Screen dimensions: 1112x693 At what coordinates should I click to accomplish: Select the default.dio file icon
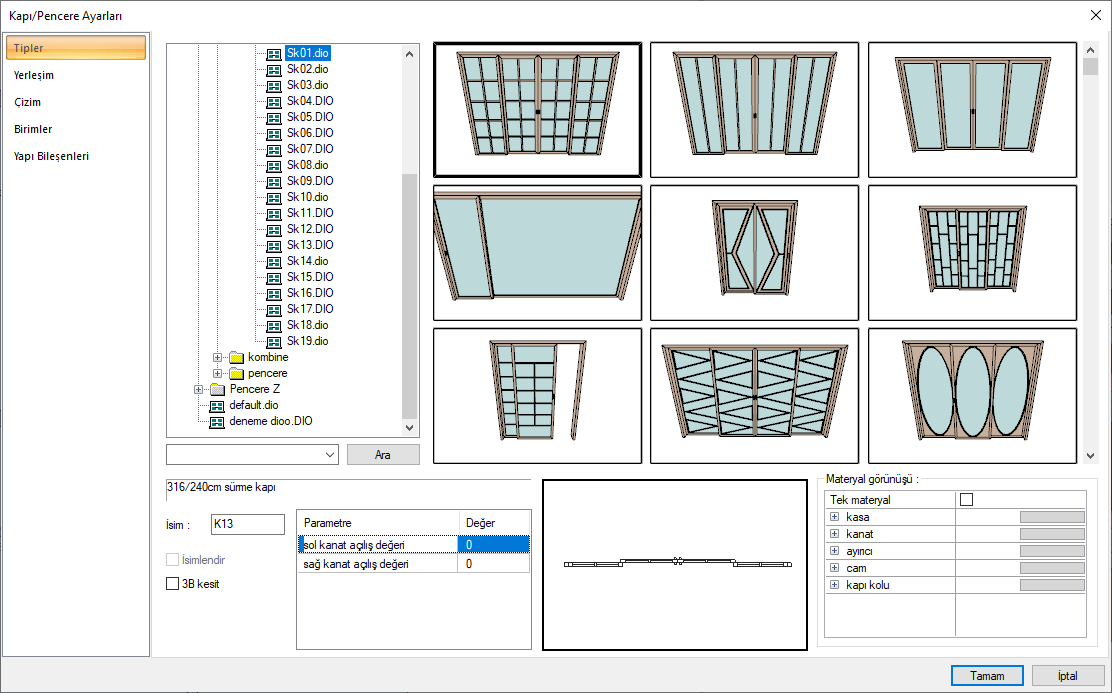click(x=217, y=405)
